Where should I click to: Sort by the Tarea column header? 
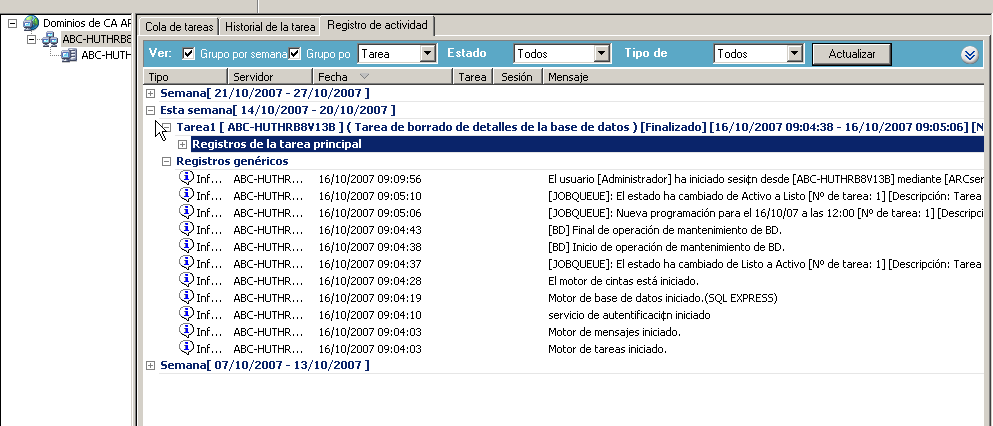pyautogui.click(x=473, y=77)
